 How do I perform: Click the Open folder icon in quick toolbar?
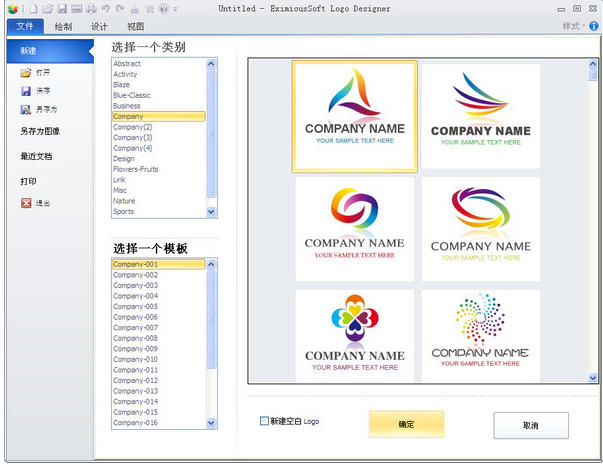coord(48,8)
